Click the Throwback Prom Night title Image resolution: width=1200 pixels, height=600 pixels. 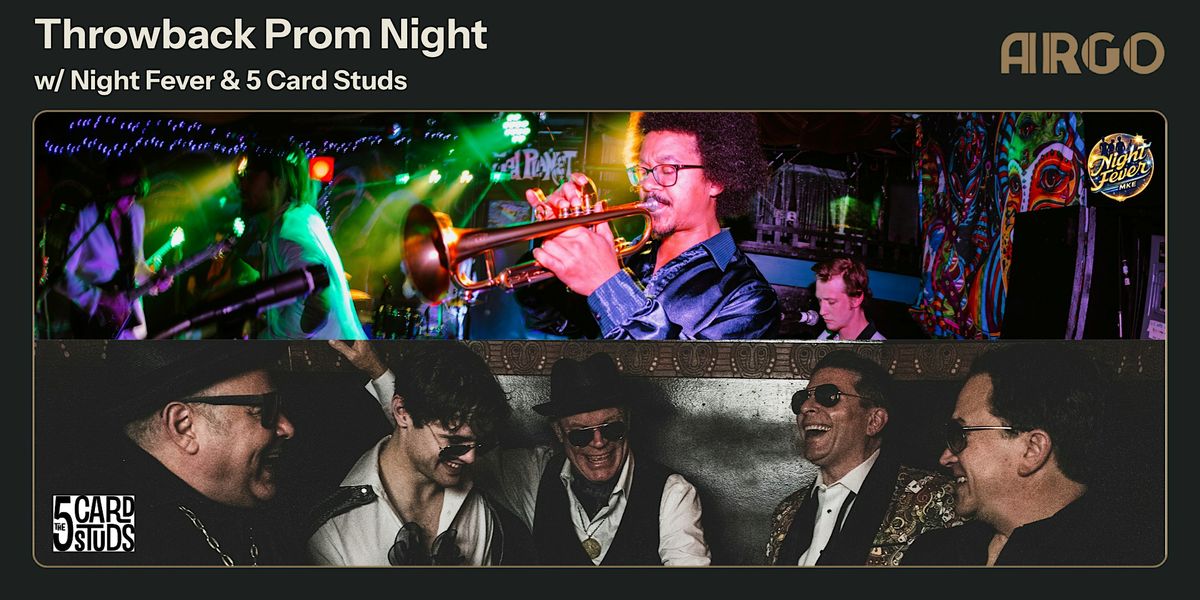[261, 35]
